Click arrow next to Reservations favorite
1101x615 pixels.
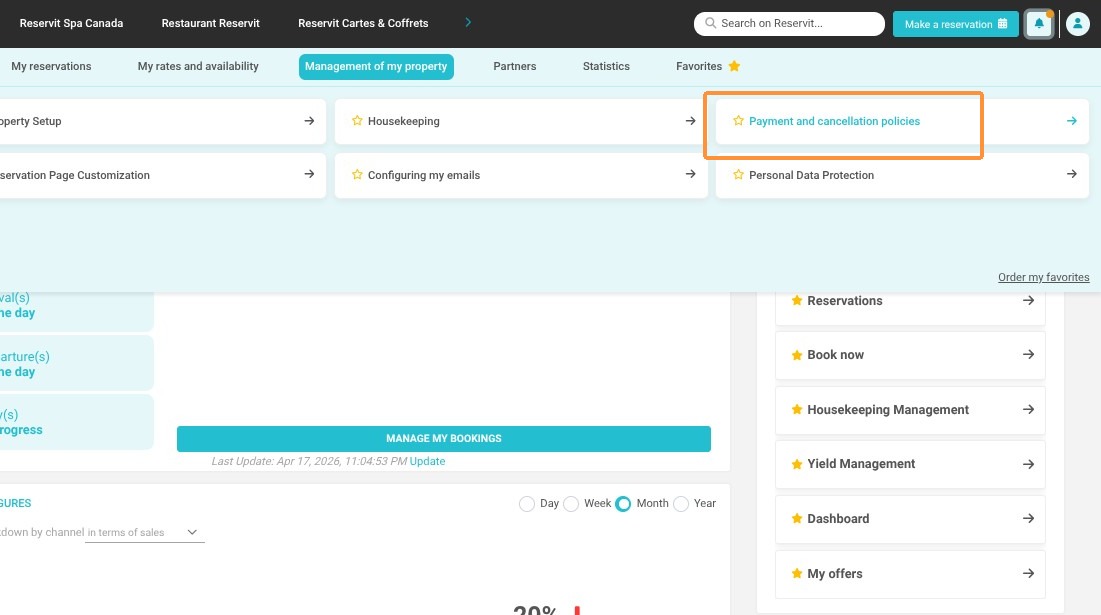[1028, 300]
